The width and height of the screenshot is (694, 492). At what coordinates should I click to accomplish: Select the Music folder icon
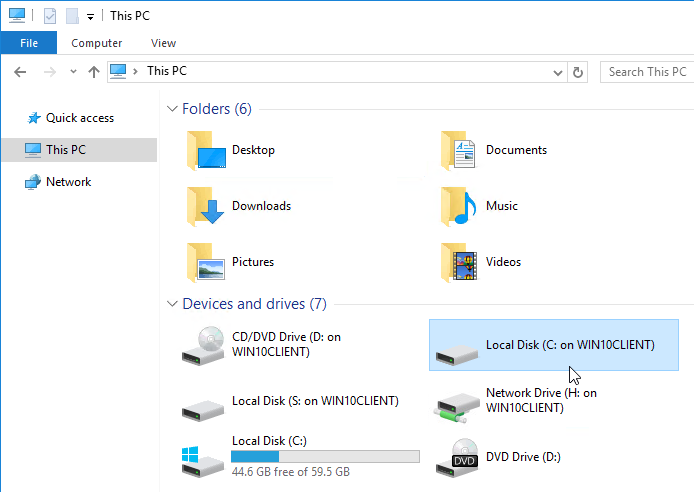[x=459, y=206]
